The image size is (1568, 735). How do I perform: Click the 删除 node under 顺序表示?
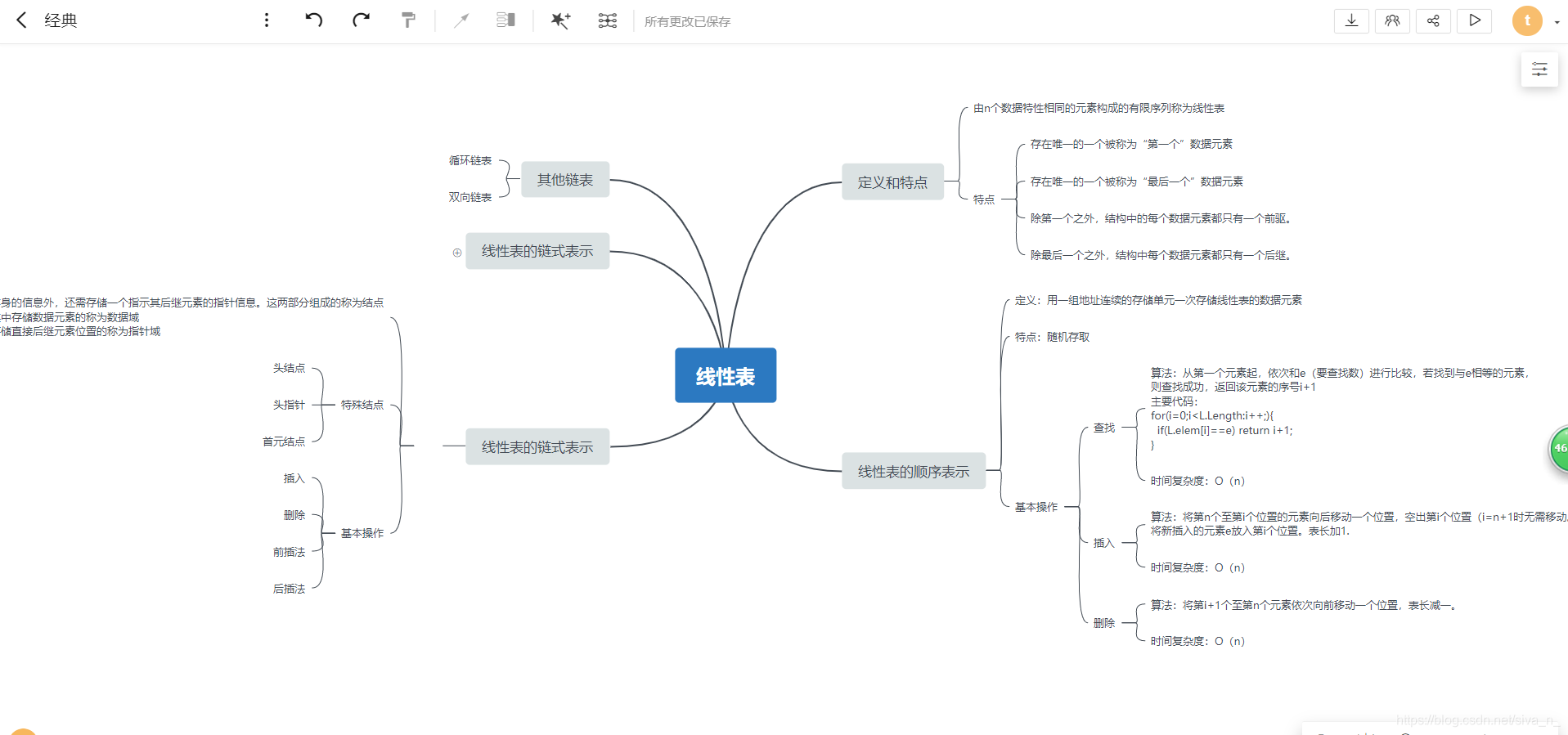tap(1104, 623)
